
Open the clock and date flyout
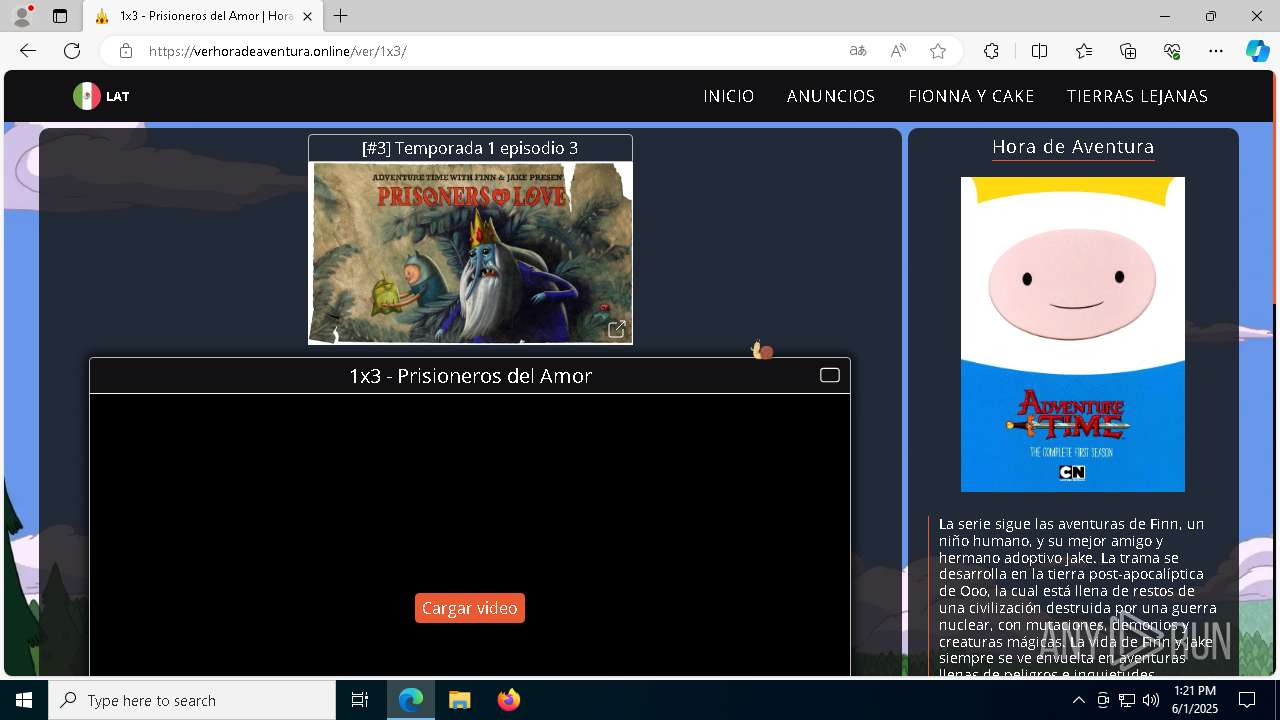click(1195, 700)
